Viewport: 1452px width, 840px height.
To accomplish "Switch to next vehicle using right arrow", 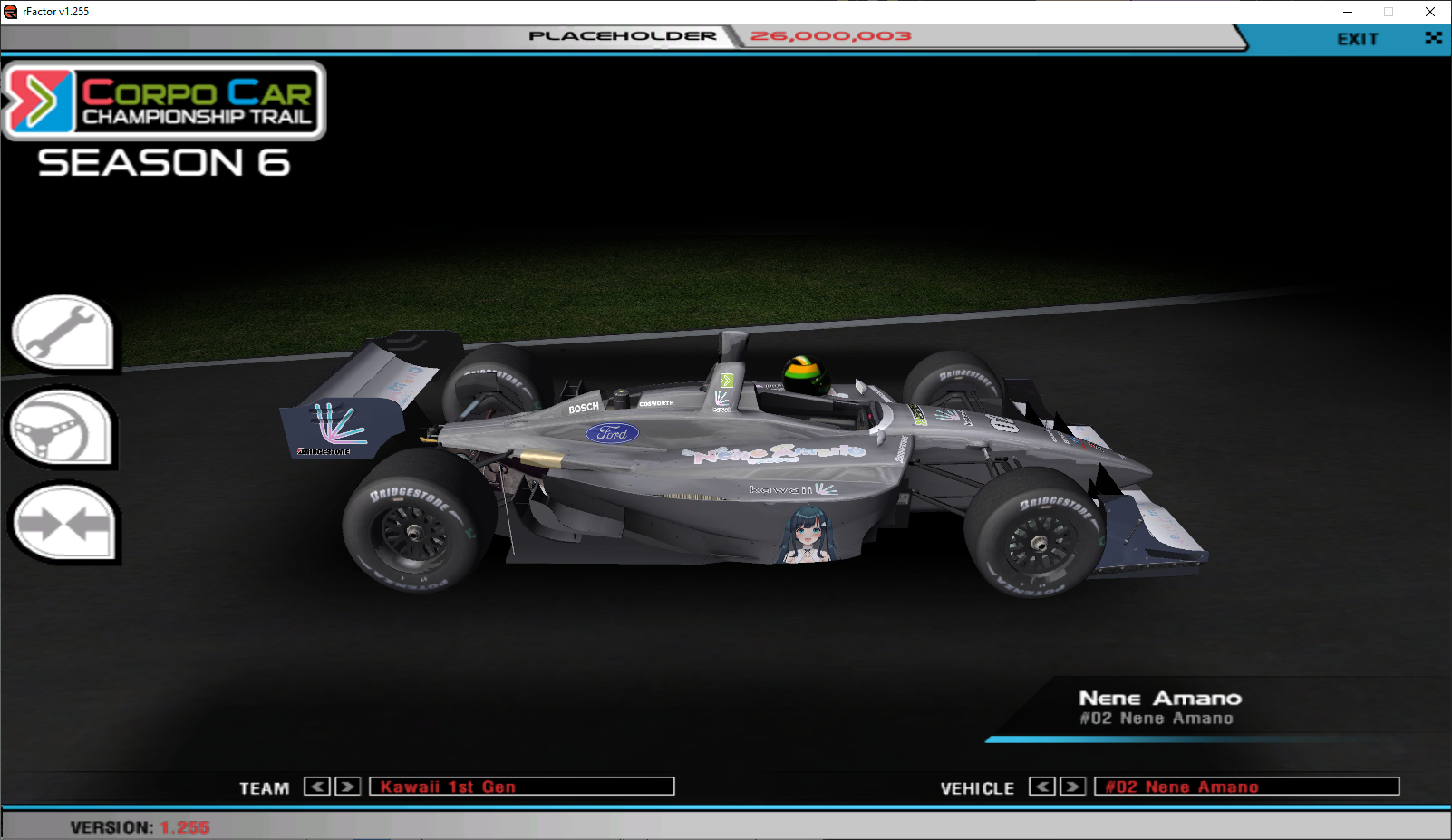I will pos(1072,787).
